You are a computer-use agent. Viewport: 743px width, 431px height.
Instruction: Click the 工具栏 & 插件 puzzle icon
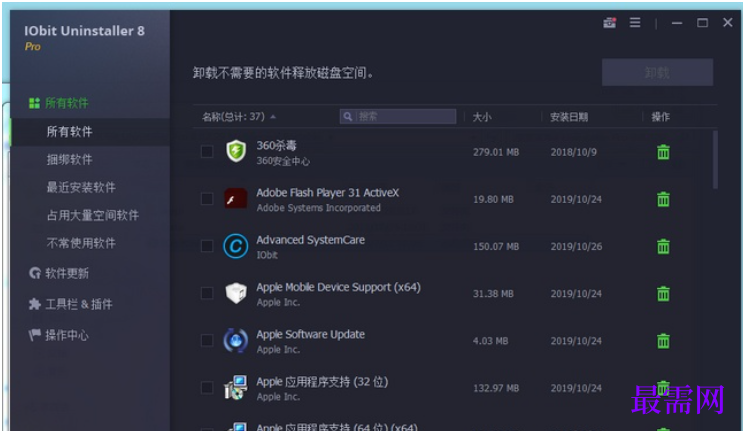pyautogui.click(x=34, y=304)
